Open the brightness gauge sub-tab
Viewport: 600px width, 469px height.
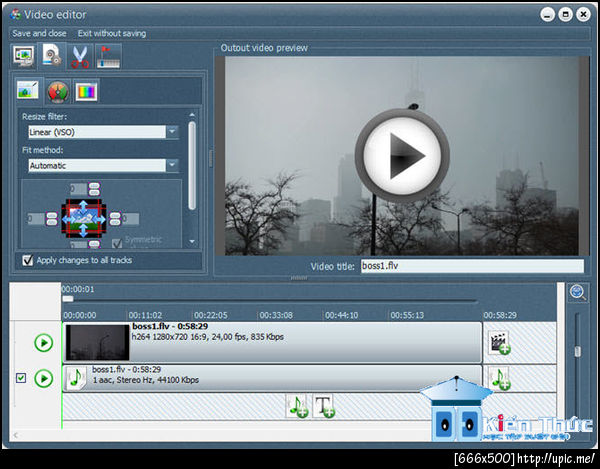[x=58, y=92]
